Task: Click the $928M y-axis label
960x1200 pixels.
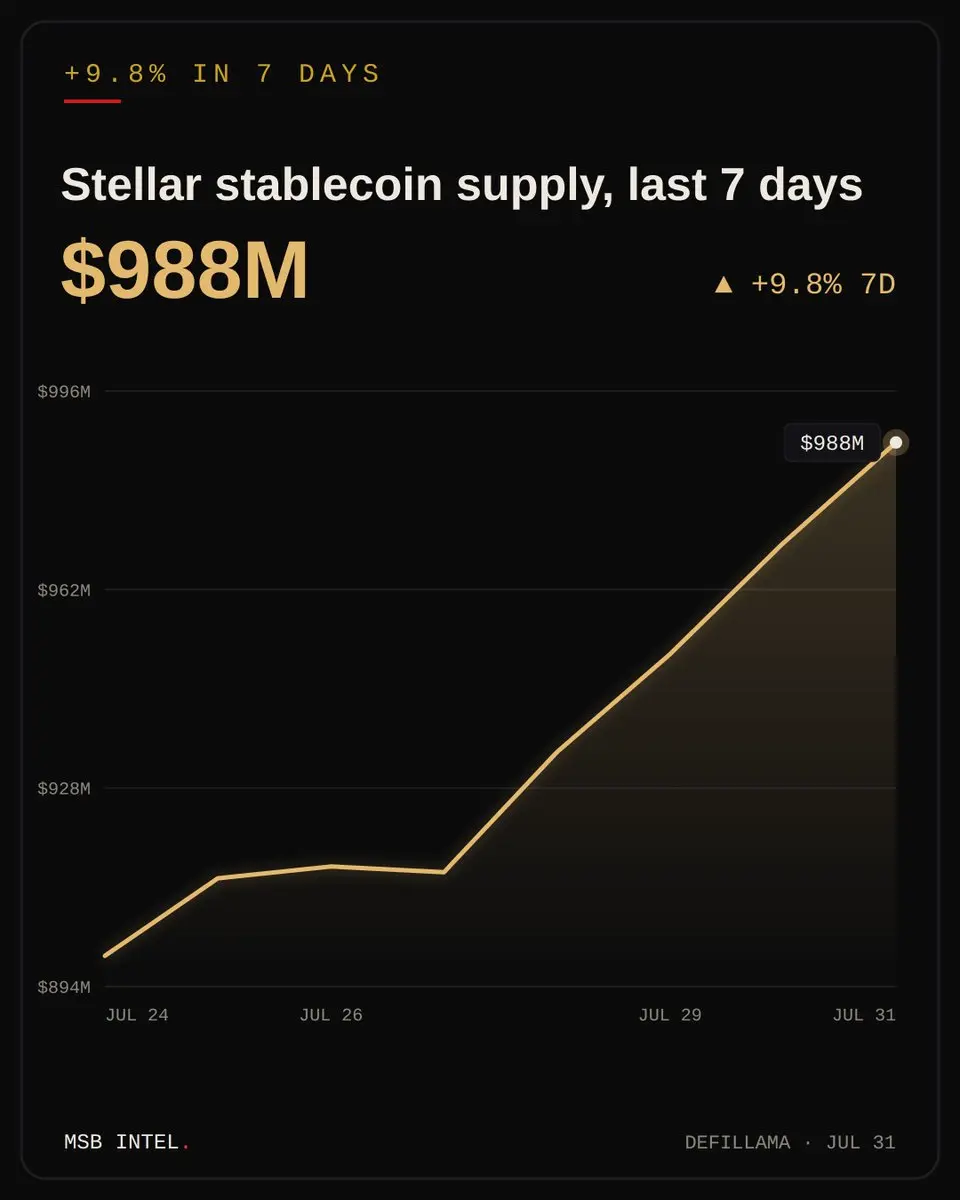Action: click(64, 788)
